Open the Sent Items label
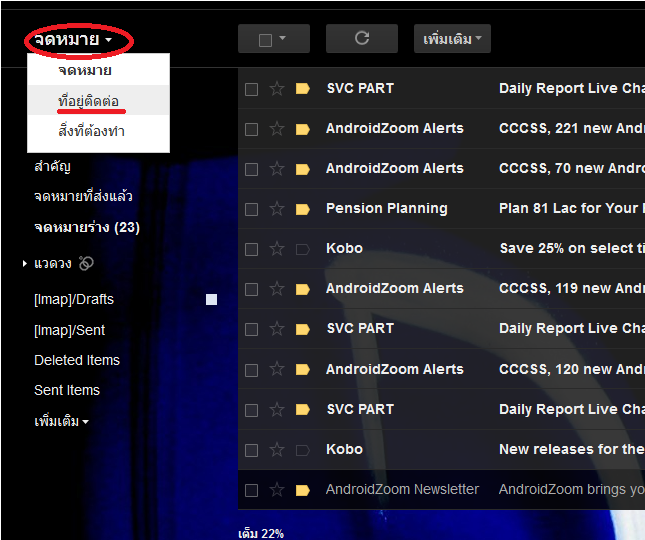Image resolution: width=645 pixels, height=540 pixels. 67,390
